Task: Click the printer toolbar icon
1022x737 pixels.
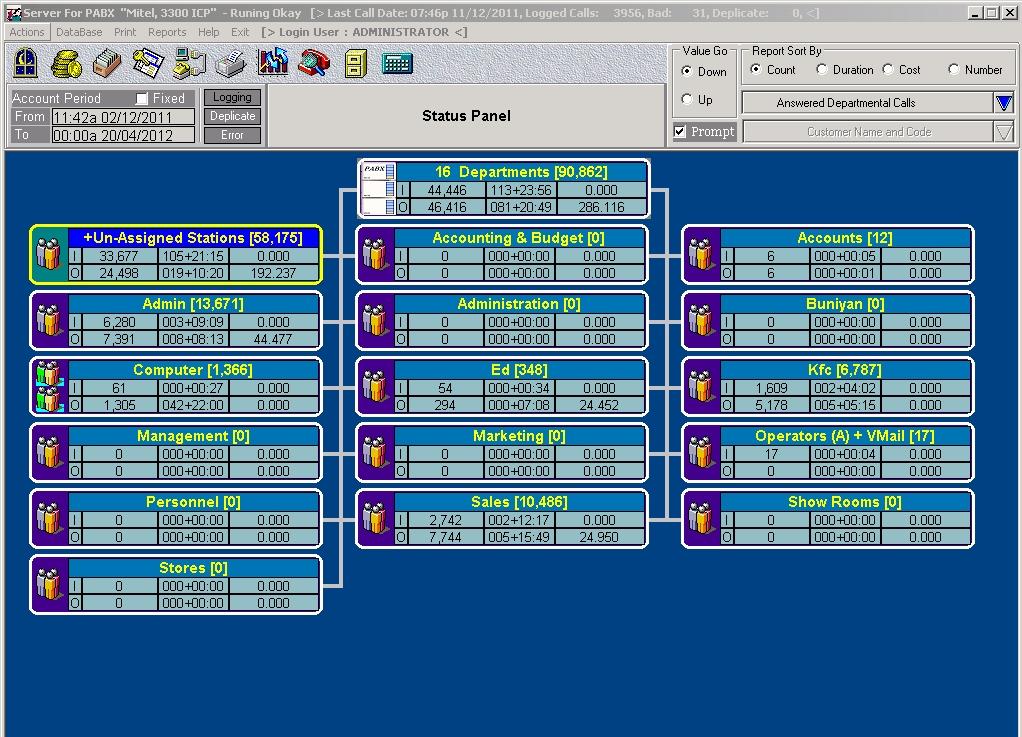Action: click(x=231, y=63)
